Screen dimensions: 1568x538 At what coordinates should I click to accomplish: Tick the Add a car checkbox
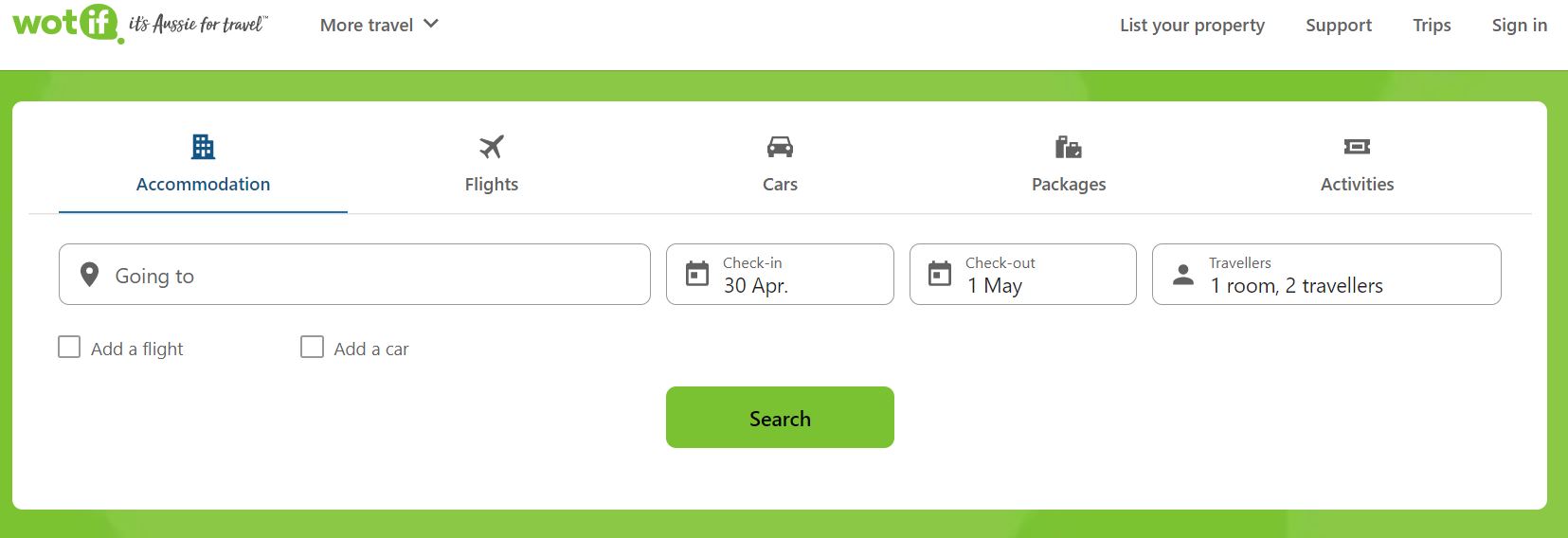click(312, 347)
